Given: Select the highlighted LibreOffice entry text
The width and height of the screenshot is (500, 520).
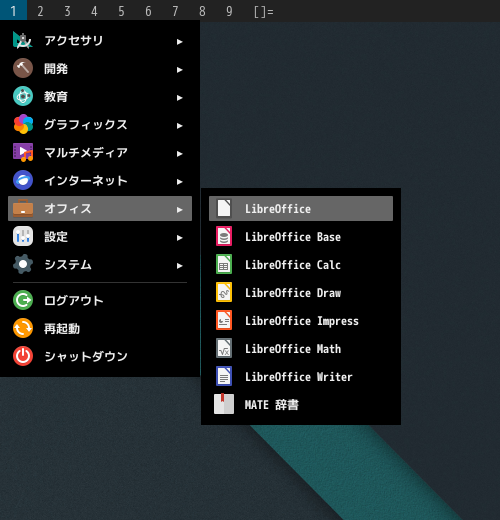Looking at the screenshot, I should click(x=278, y=209).
